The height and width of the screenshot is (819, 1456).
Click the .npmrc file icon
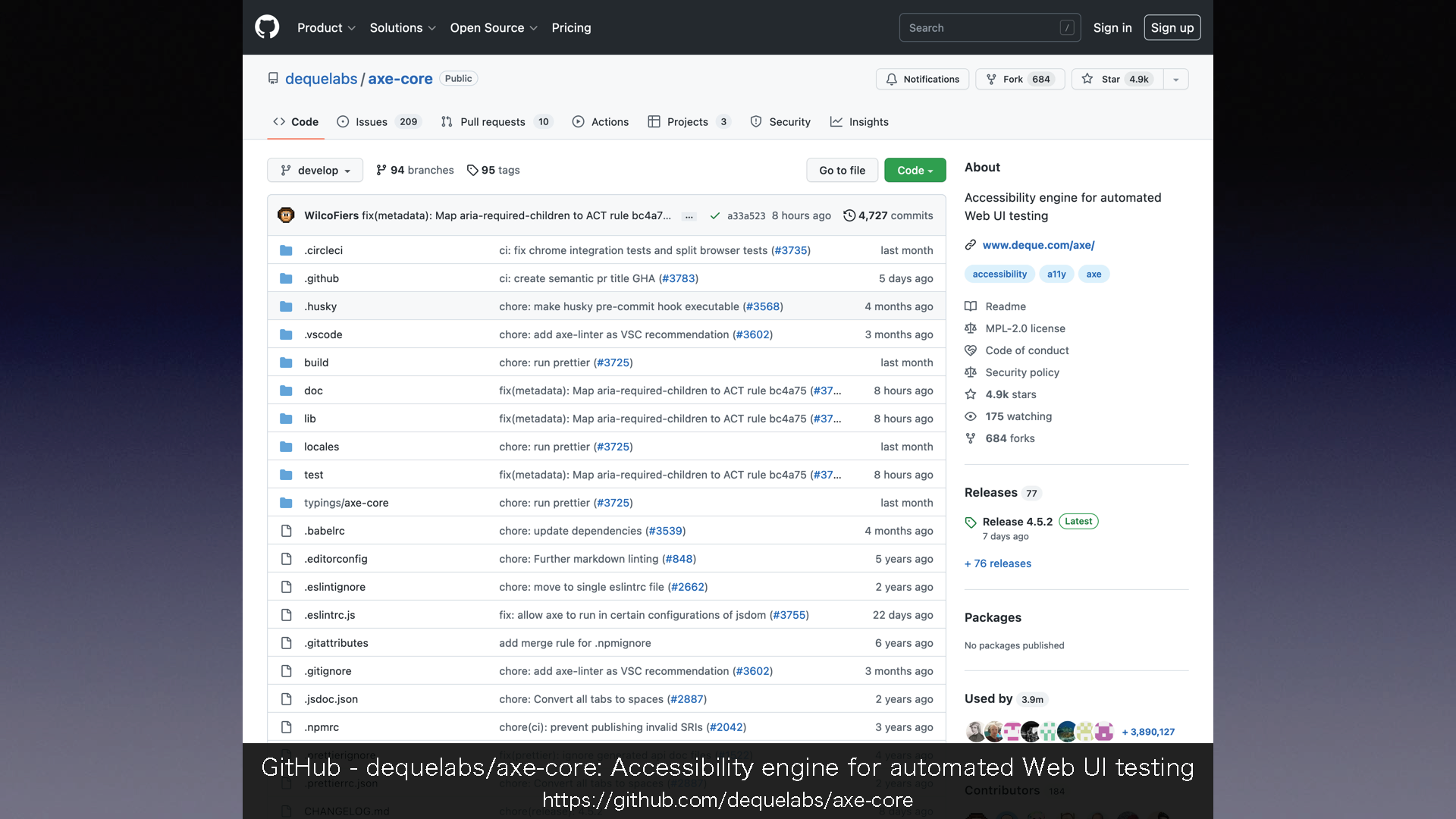pyautogui.click(x=286, y=727)
